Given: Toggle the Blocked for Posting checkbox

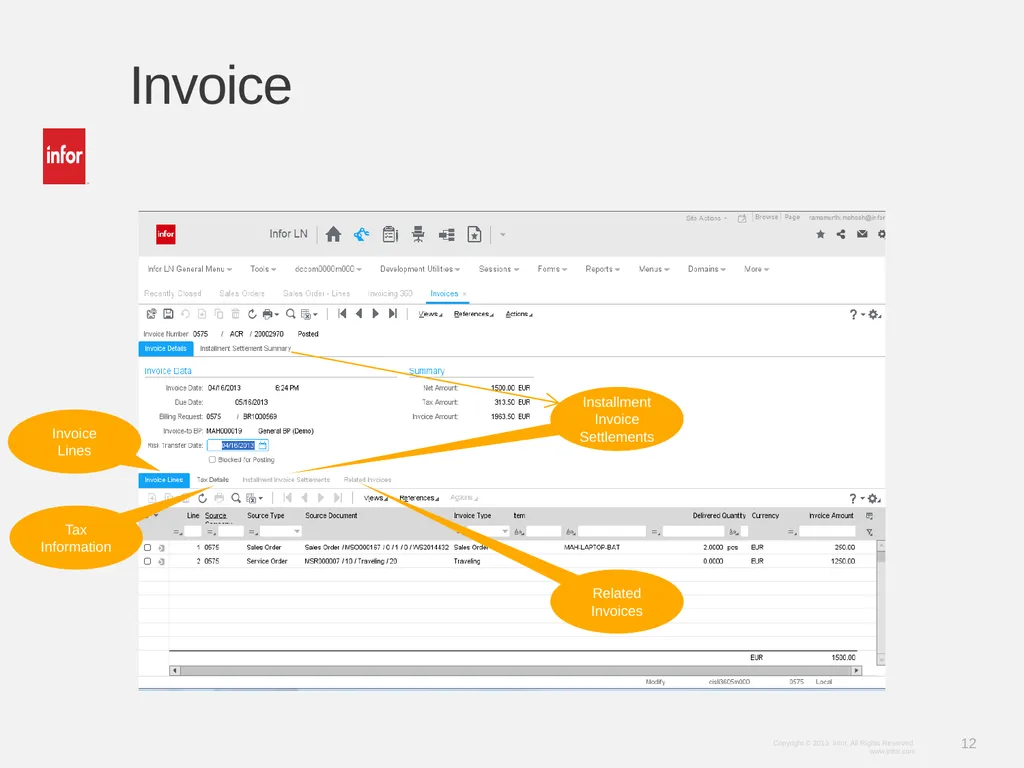Looking at the screenshot, I should (212, 460).
